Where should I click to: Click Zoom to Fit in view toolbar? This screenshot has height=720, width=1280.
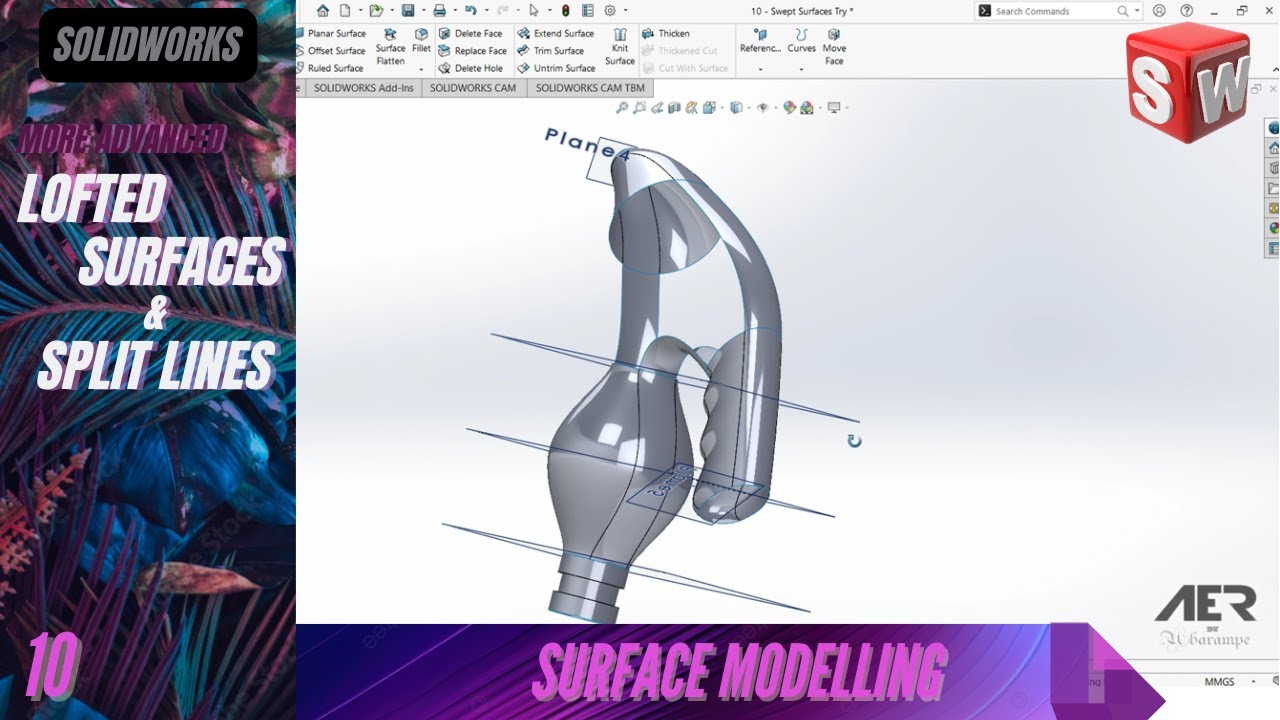click(622, 107)
